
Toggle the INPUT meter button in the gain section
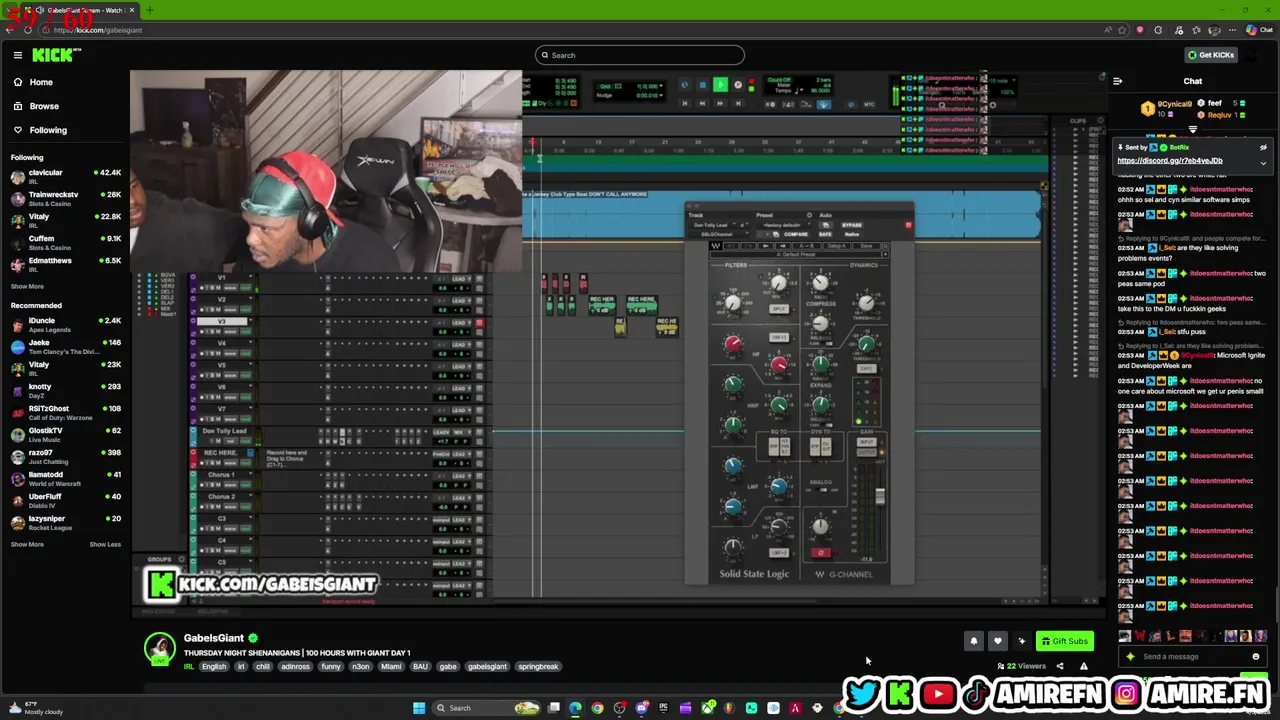[866, 443]
